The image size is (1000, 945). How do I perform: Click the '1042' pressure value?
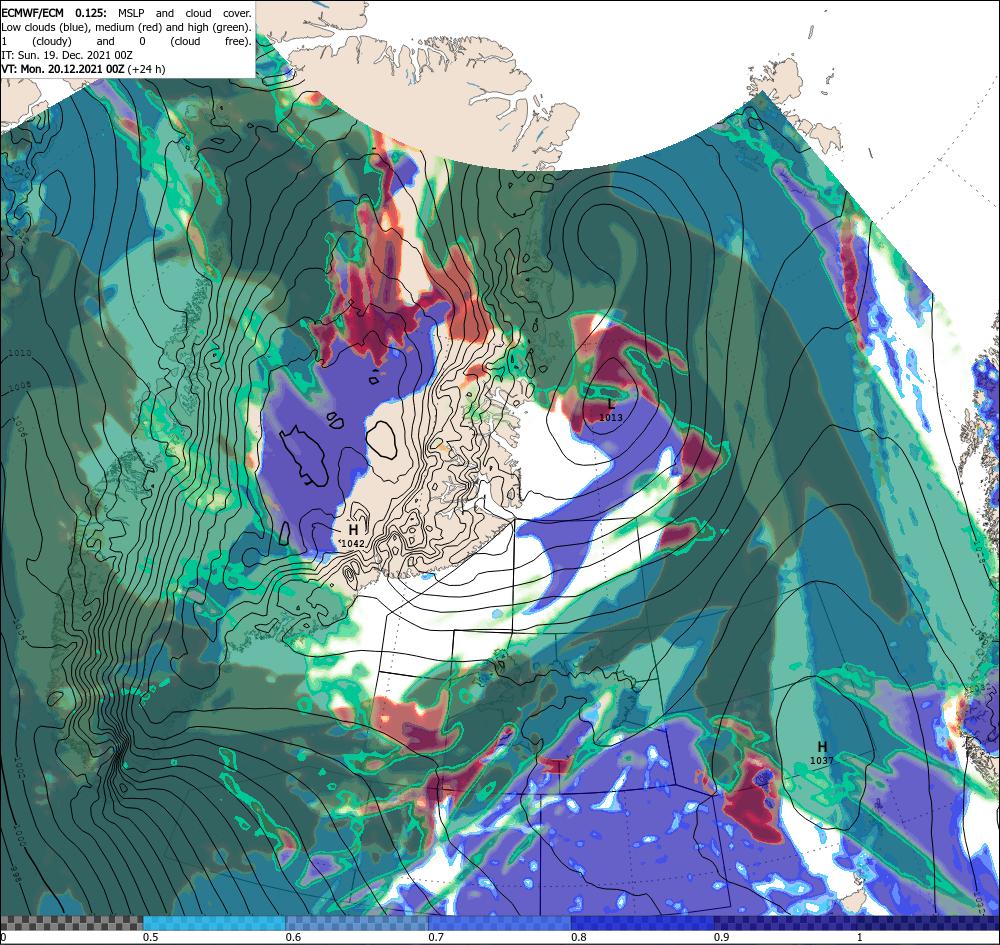(x=353, y=543)
